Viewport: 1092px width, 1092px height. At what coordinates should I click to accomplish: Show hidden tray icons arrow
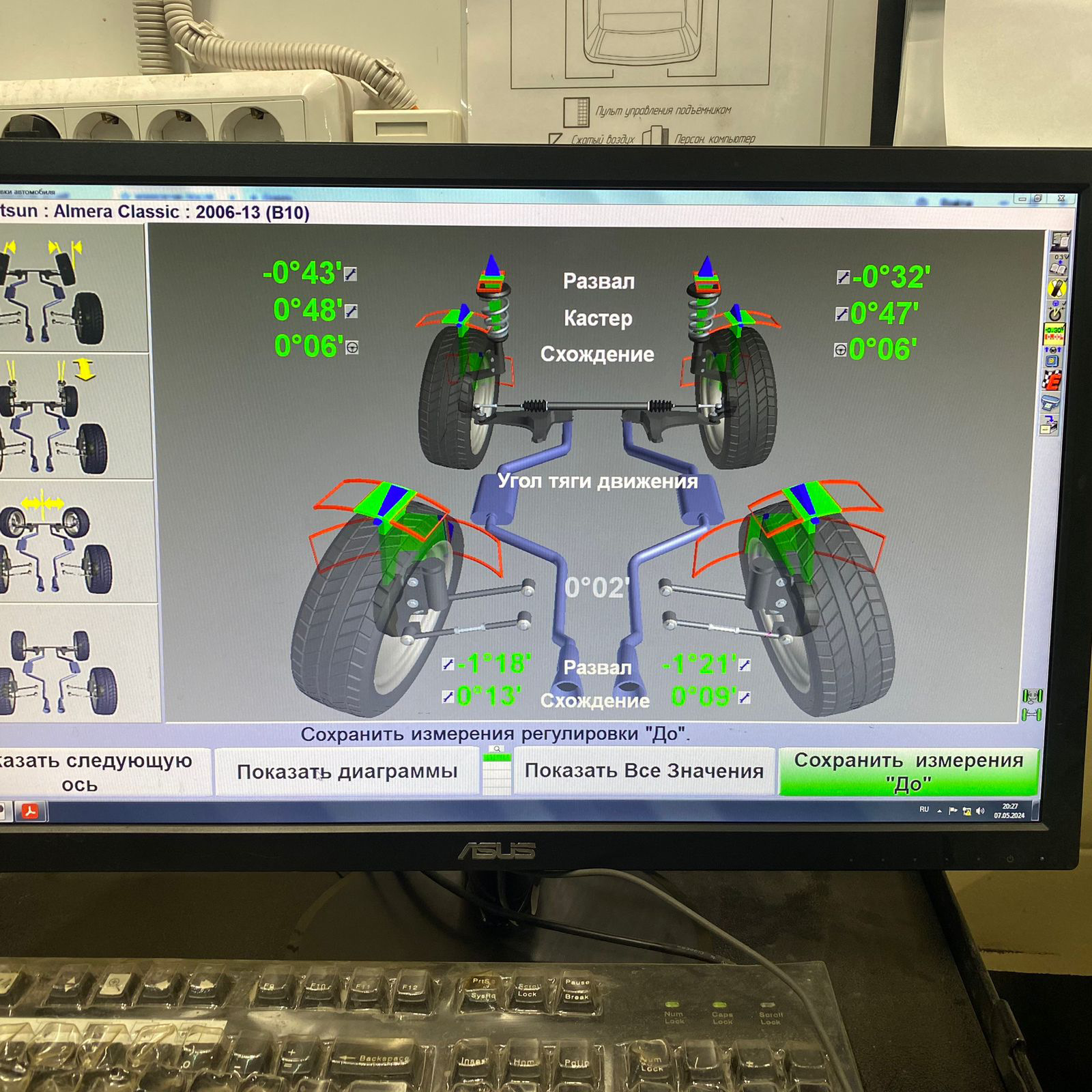pos(940,811)
